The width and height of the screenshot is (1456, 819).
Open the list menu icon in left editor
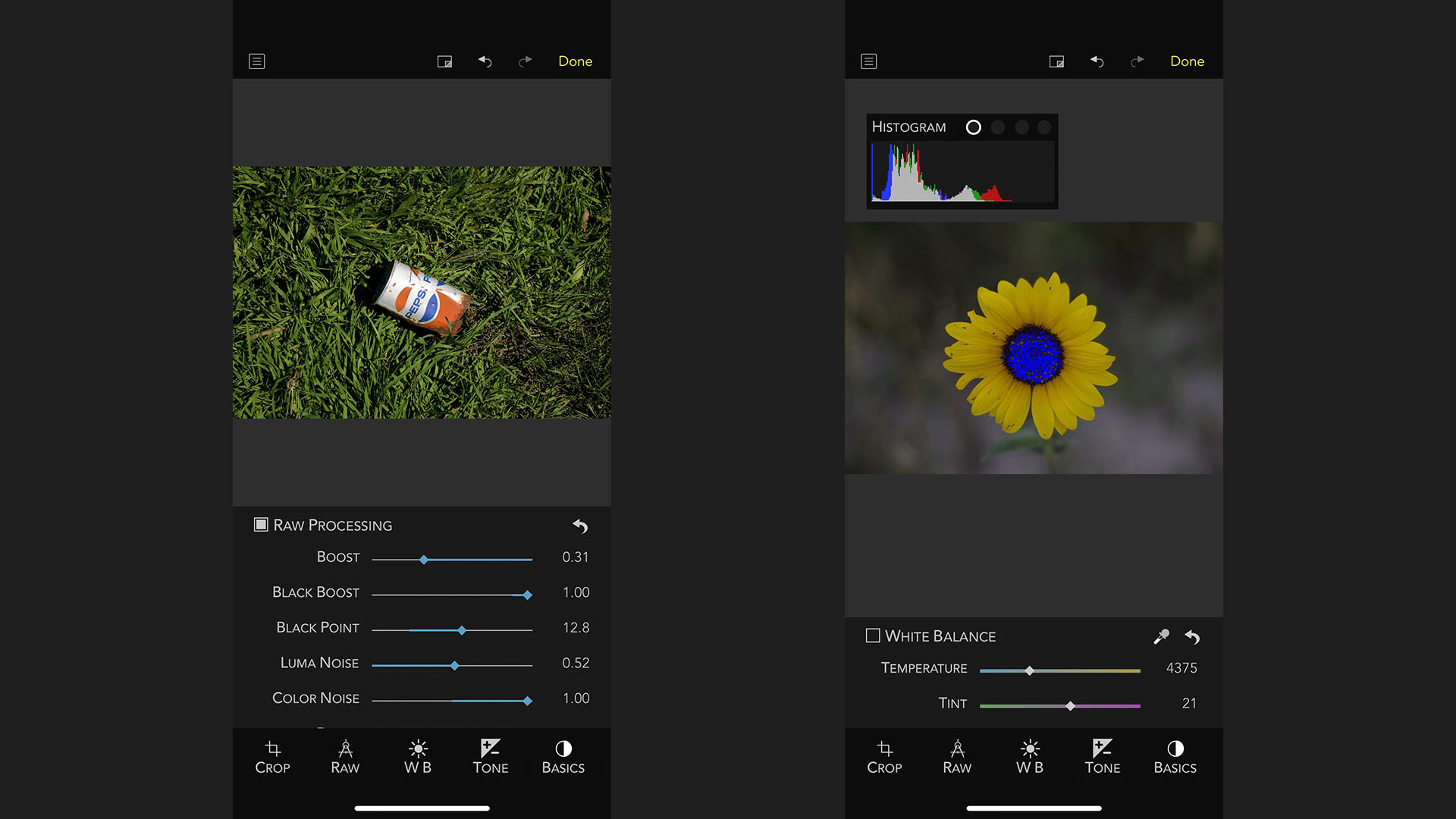(x=257, y=61)
